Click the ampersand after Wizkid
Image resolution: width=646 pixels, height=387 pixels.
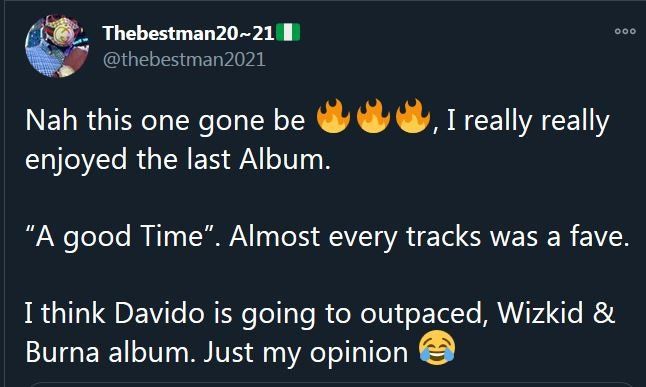tap(604, 313)
